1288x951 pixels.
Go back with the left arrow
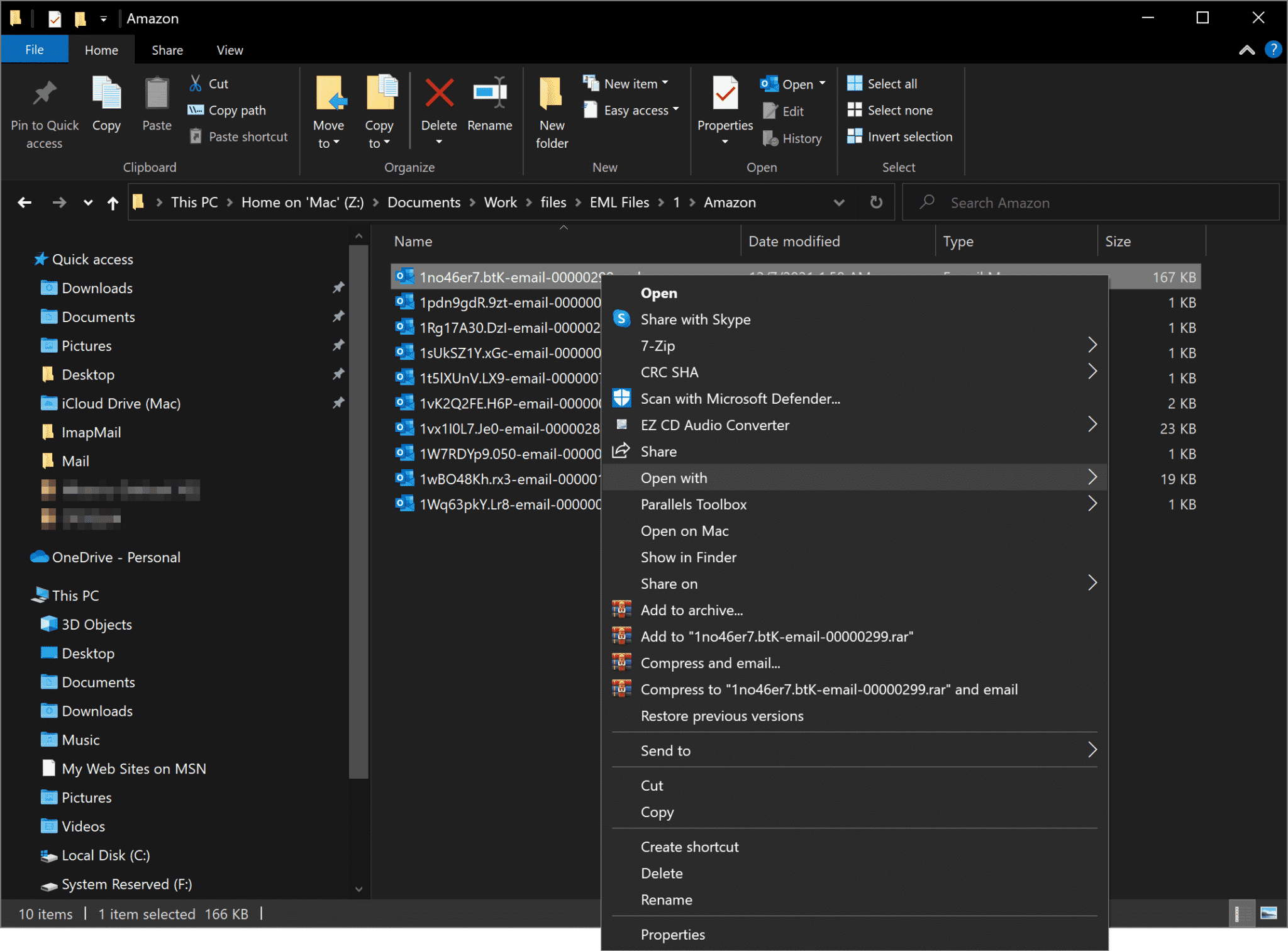point(25,203)
